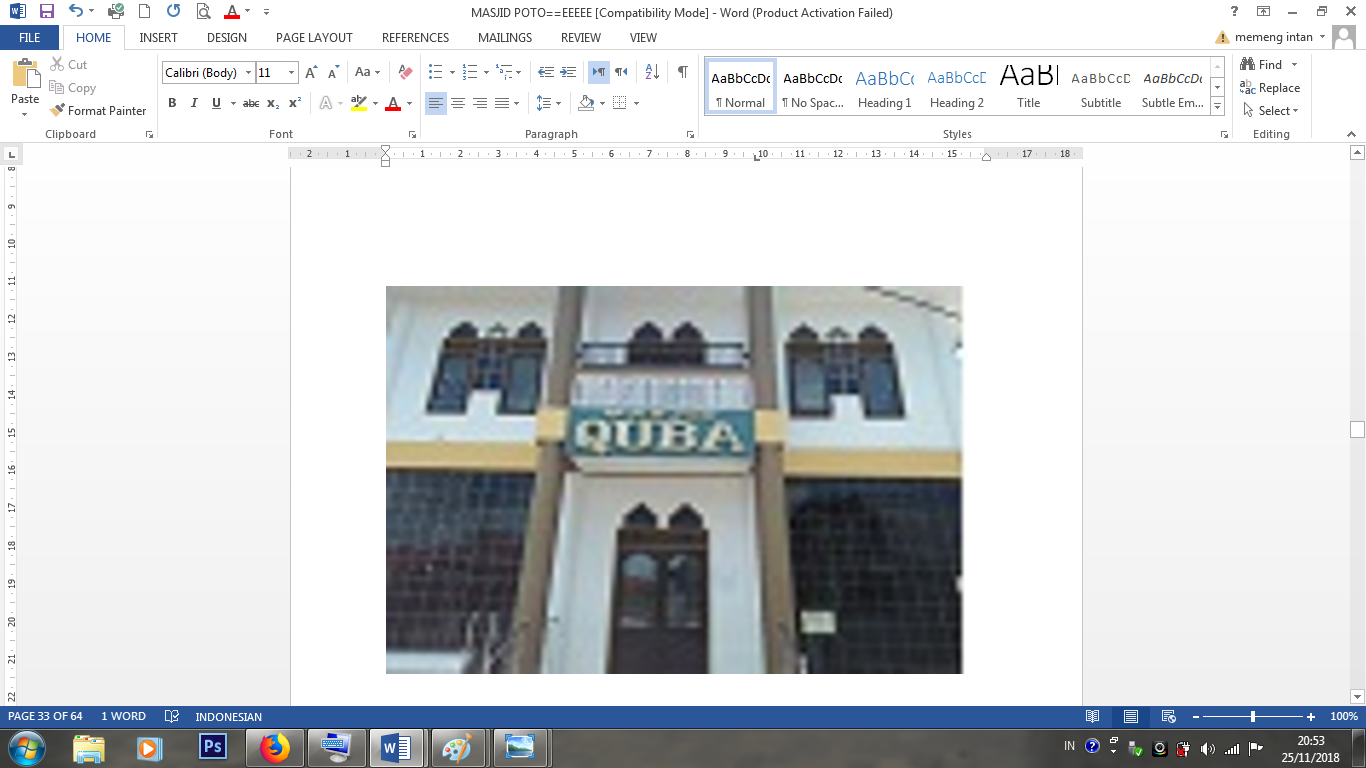Toggle left-to-right text direction
This screenshot has height=768, width=1366.
[x=598, y=73]
